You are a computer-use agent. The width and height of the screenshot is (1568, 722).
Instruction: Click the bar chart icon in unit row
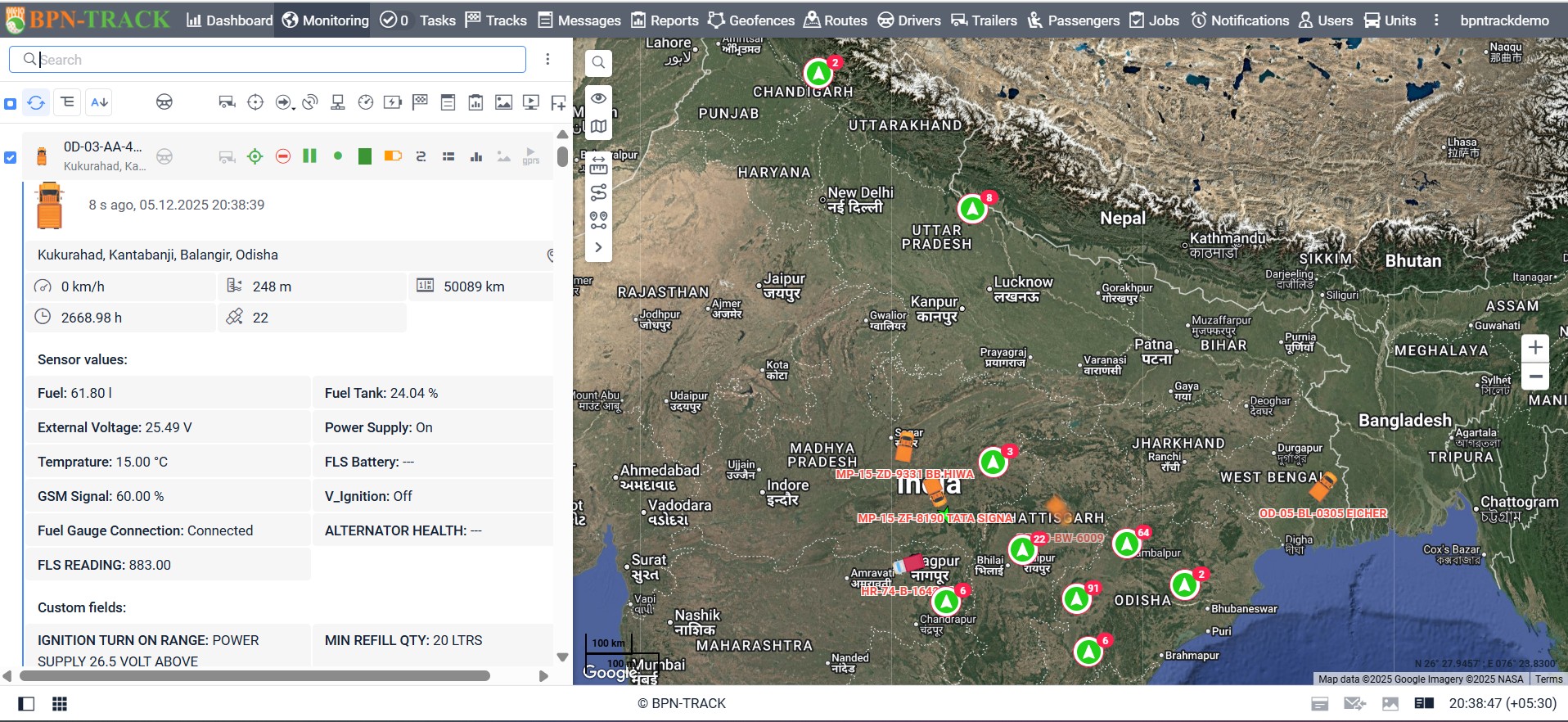[476, 156]
